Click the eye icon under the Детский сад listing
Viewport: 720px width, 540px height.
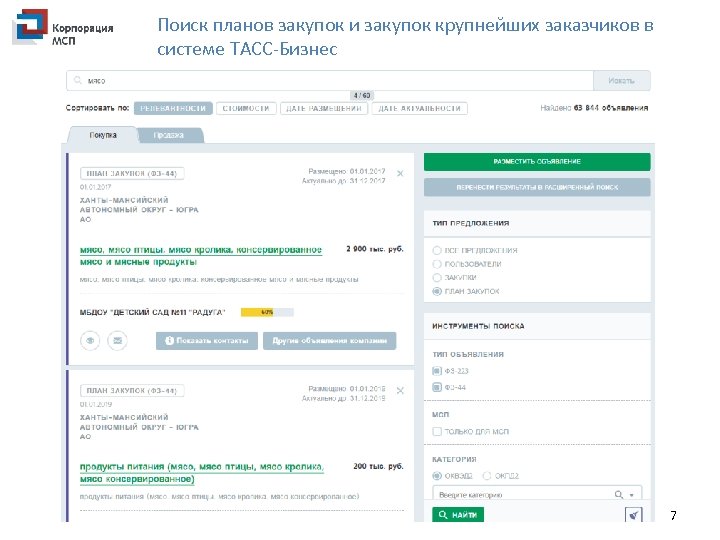(x=90, y=341)
